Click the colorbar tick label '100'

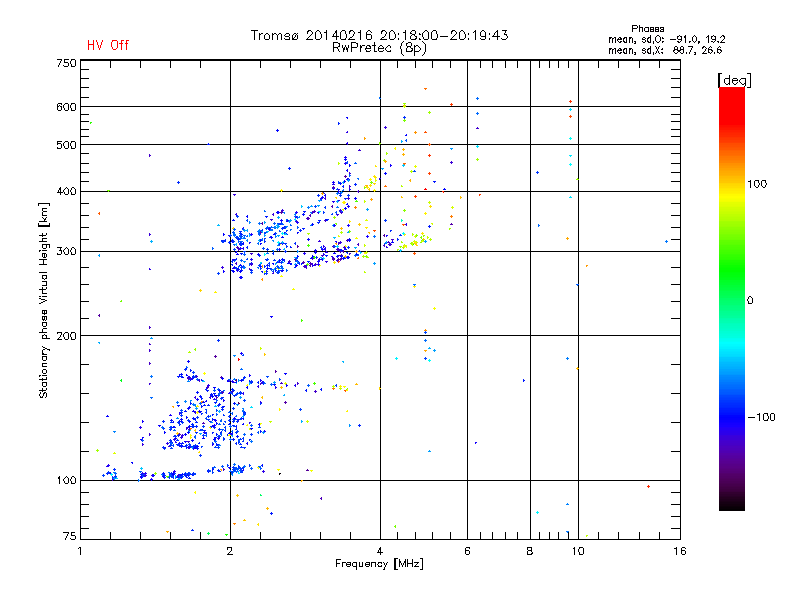pos(757,184)
